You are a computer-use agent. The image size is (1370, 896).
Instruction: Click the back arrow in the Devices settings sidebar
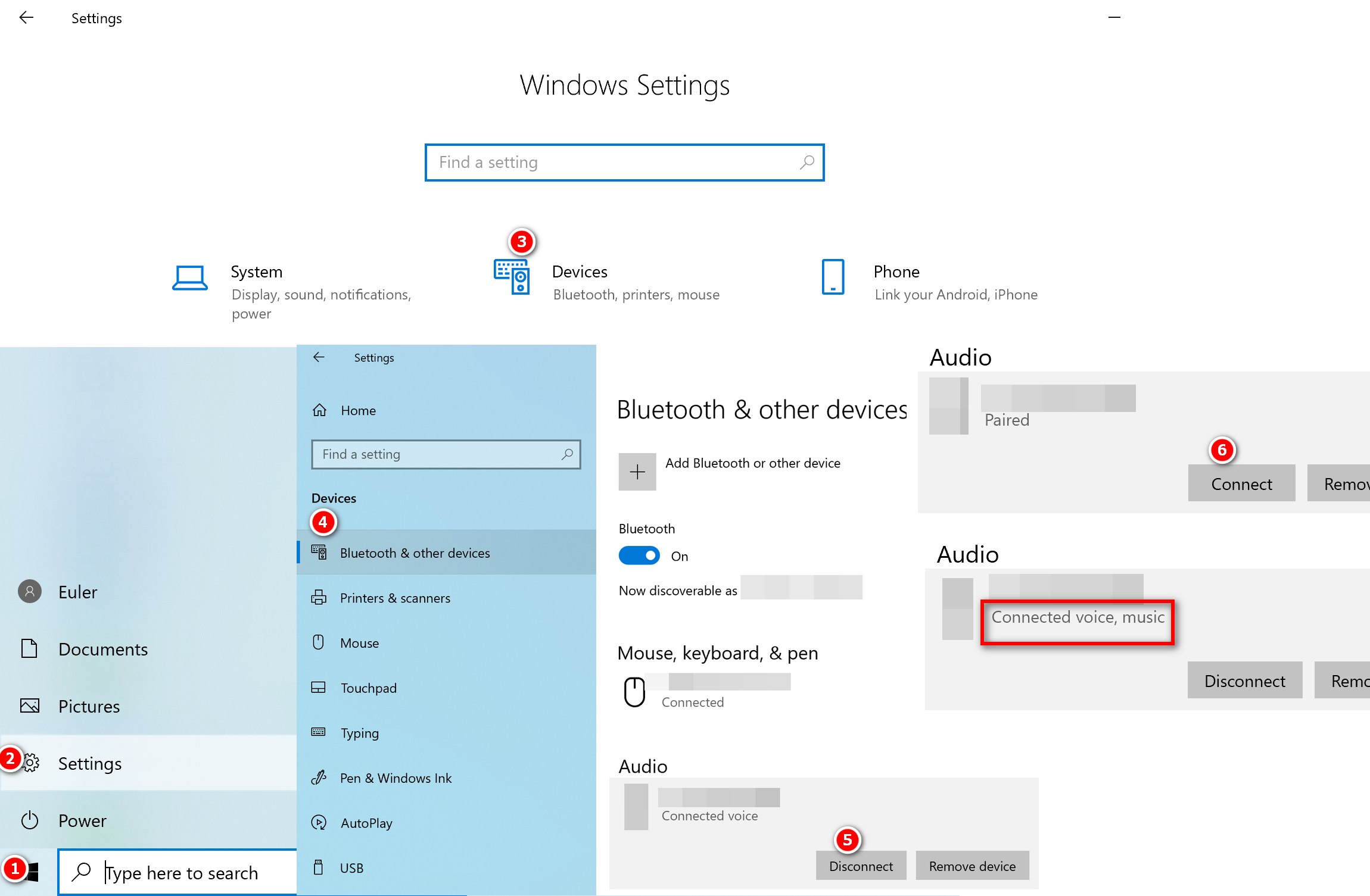319,357
